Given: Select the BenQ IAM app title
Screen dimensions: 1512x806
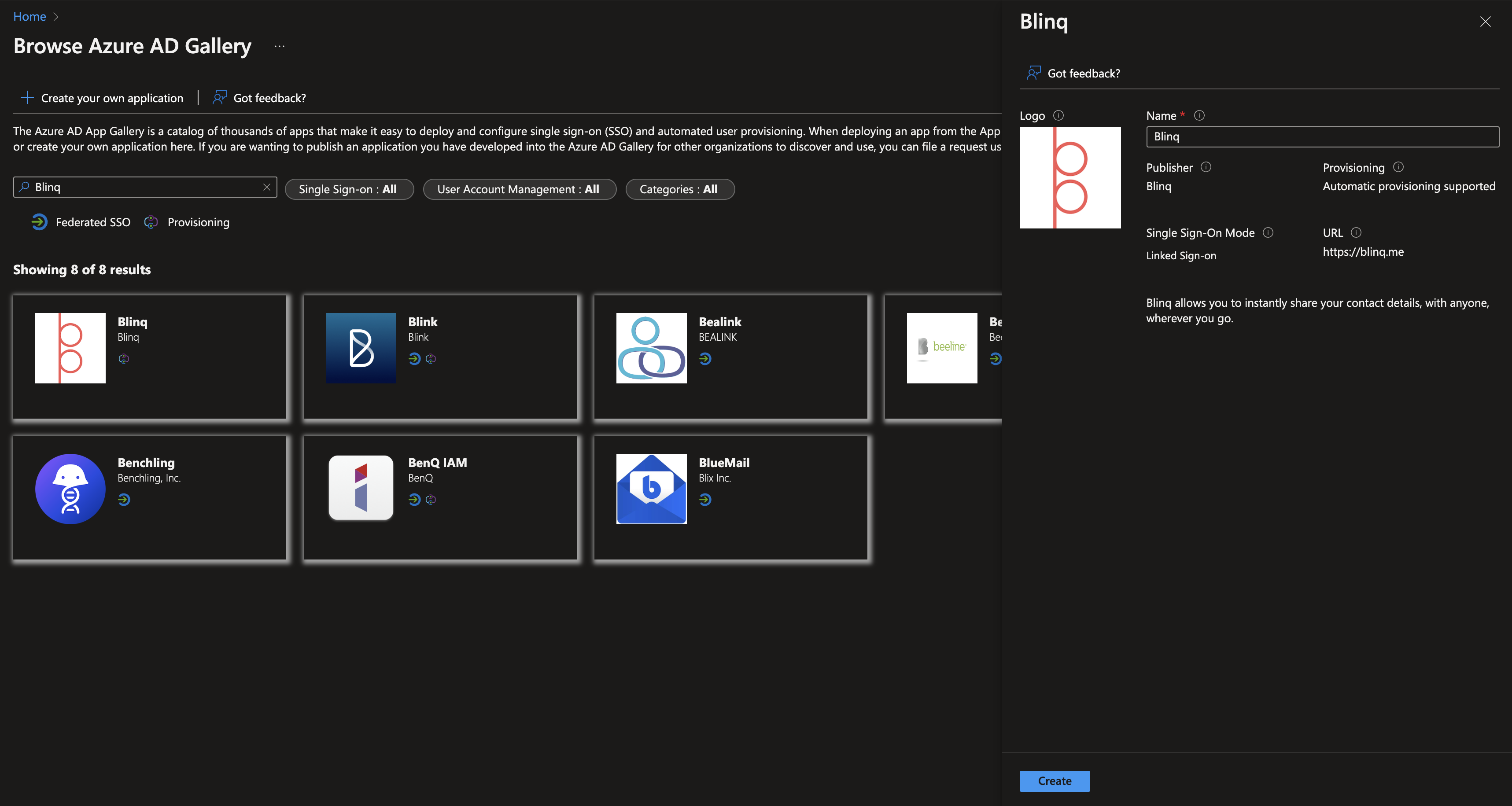Looking at the screenshot, I should [x=437, y=462].
